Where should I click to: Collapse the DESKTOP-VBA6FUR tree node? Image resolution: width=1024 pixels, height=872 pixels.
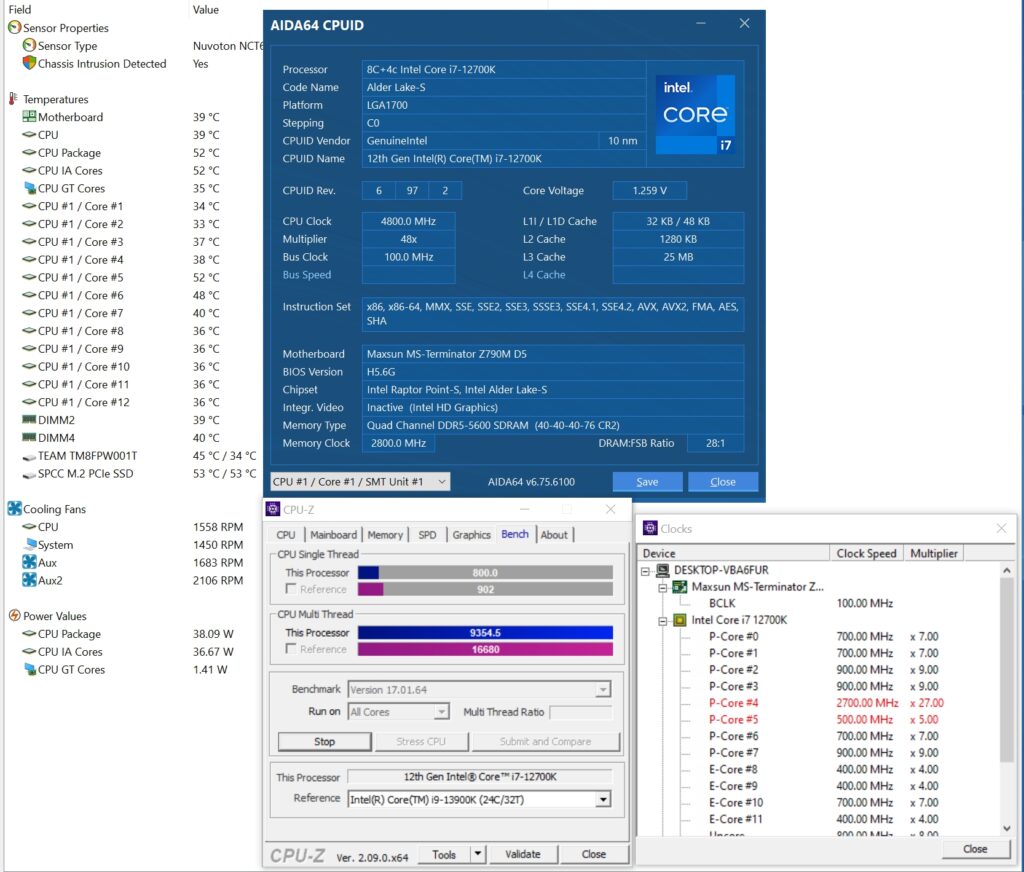click(645, 571)
